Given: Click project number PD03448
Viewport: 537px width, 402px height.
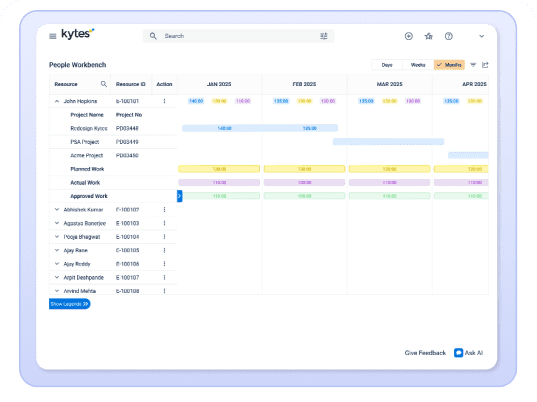Looking at the screenshot, I should point(127,128).
